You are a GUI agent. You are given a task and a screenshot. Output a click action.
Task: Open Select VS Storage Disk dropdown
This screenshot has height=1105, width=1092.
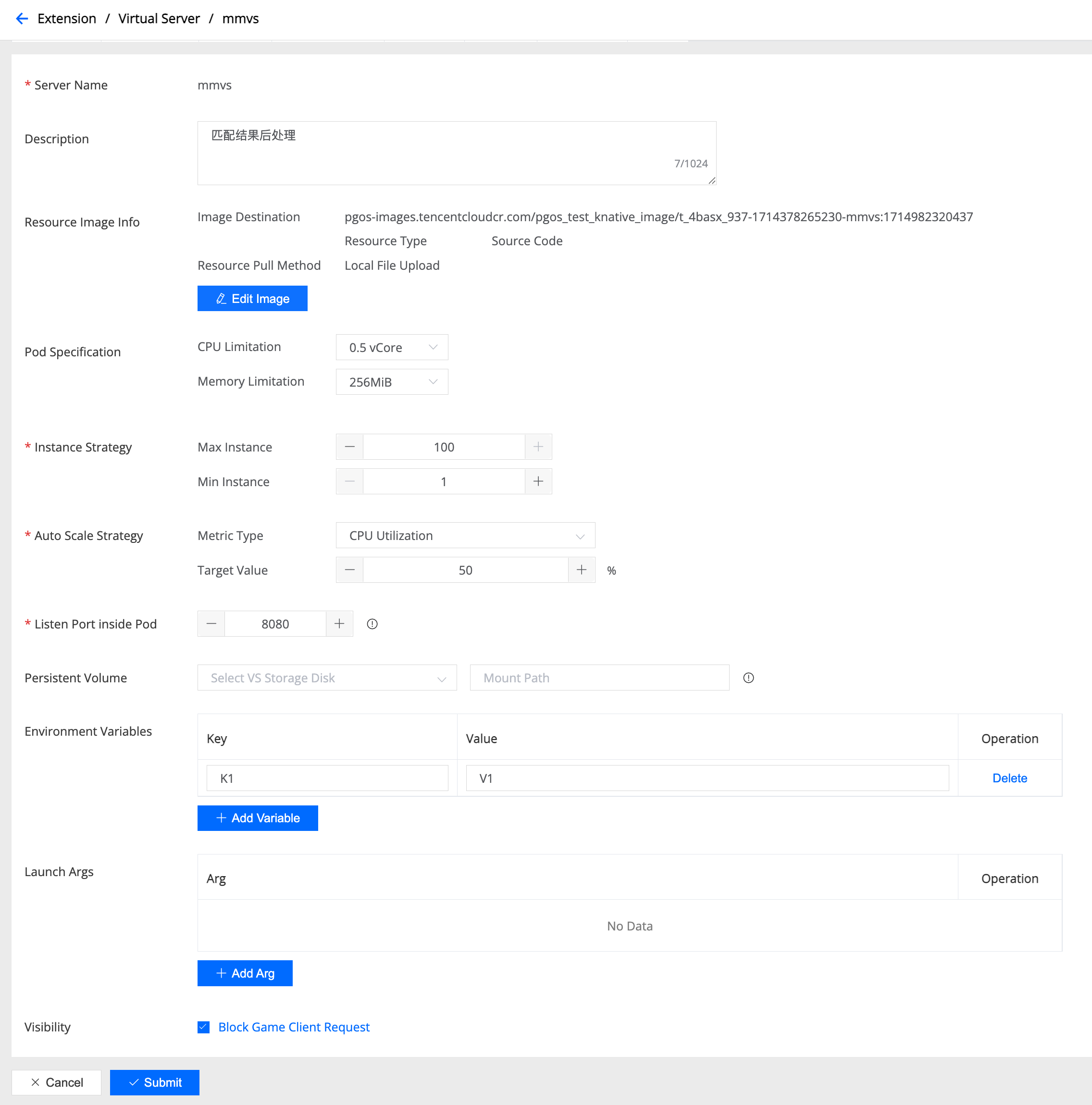327,678
